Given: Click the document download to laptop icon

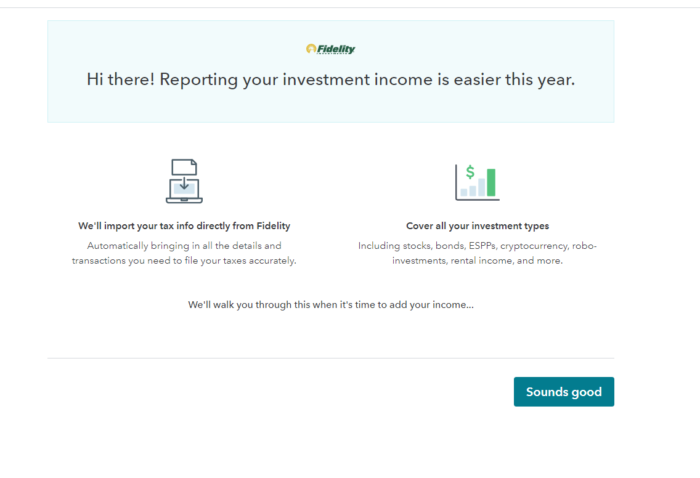Looking at the screenshot, I should 184,181.
